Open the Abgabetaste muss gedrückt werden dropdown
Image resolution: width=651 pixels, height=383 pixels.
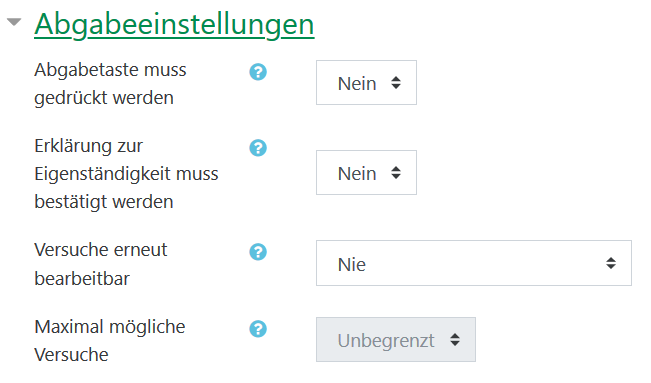pos(366,83)
